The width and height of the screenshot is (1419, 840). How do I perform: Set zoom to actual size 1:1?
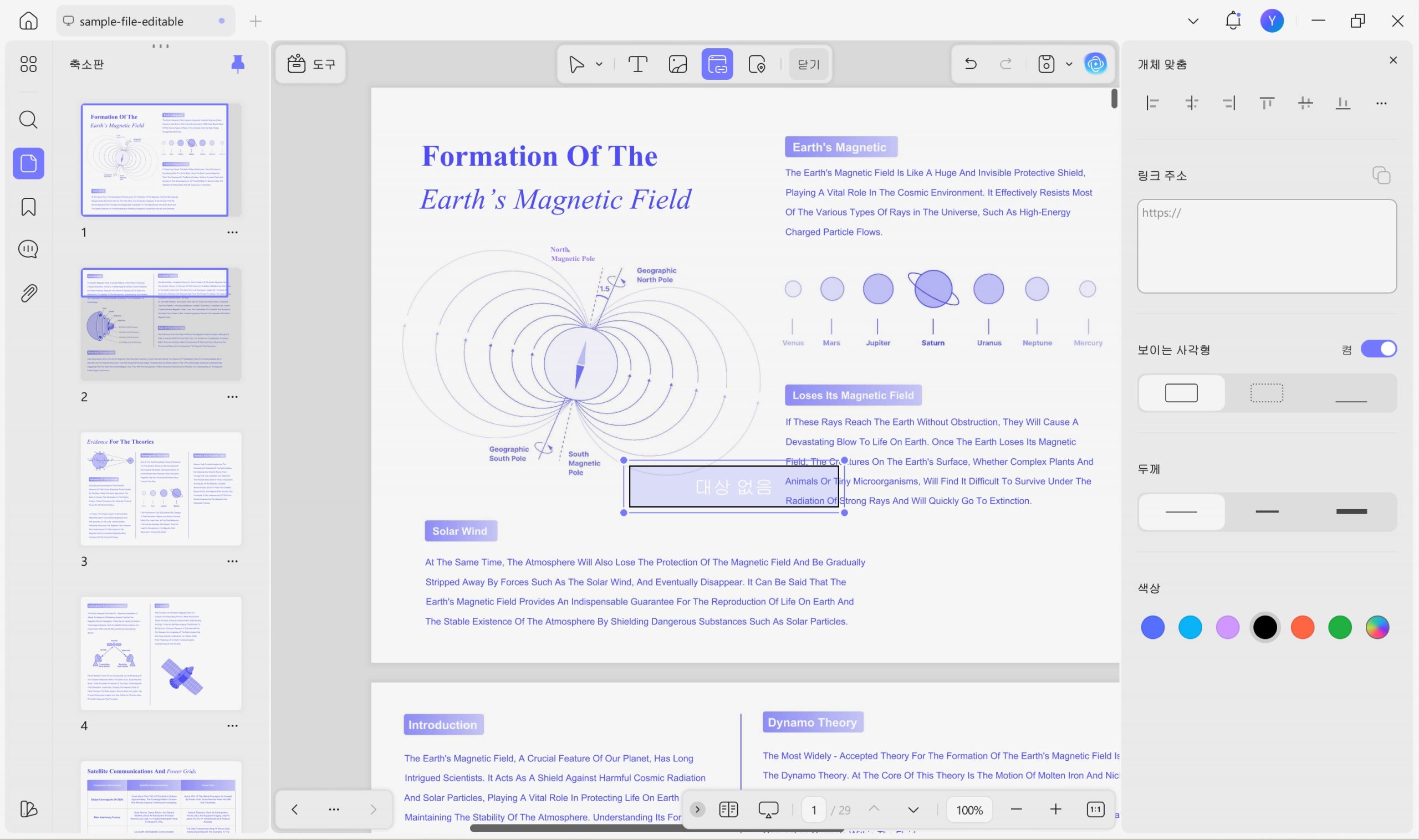coord(1095,810)
